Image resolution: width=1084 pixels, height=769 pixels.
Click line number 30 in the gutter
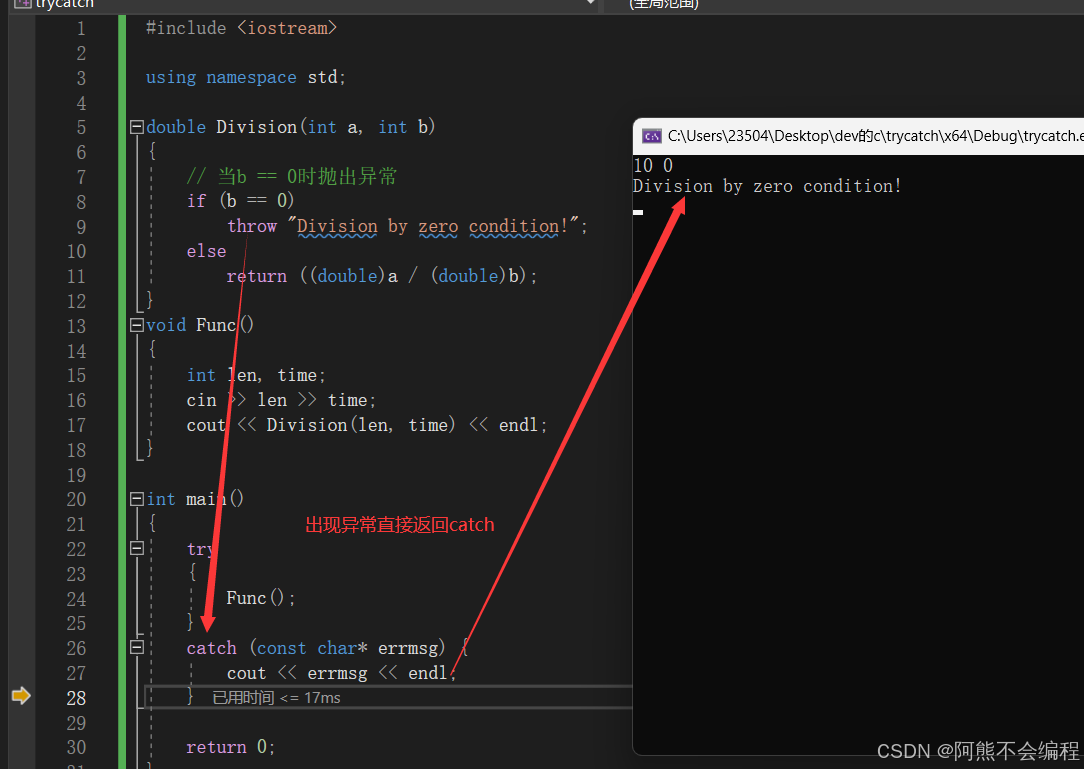[76, 747]
